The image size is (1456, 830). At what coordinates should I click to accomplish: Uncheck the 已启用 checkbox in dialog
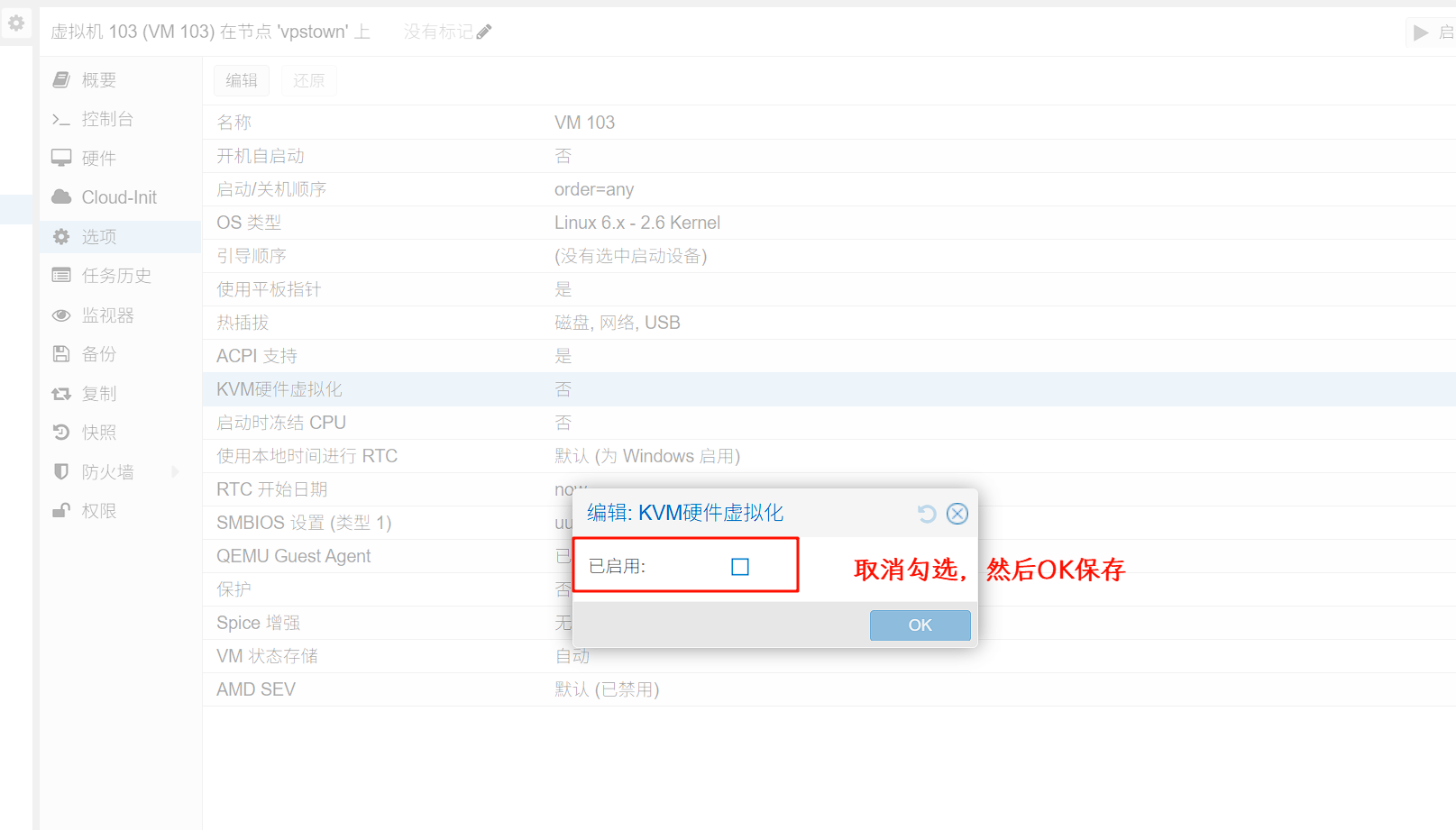(740, 567)
